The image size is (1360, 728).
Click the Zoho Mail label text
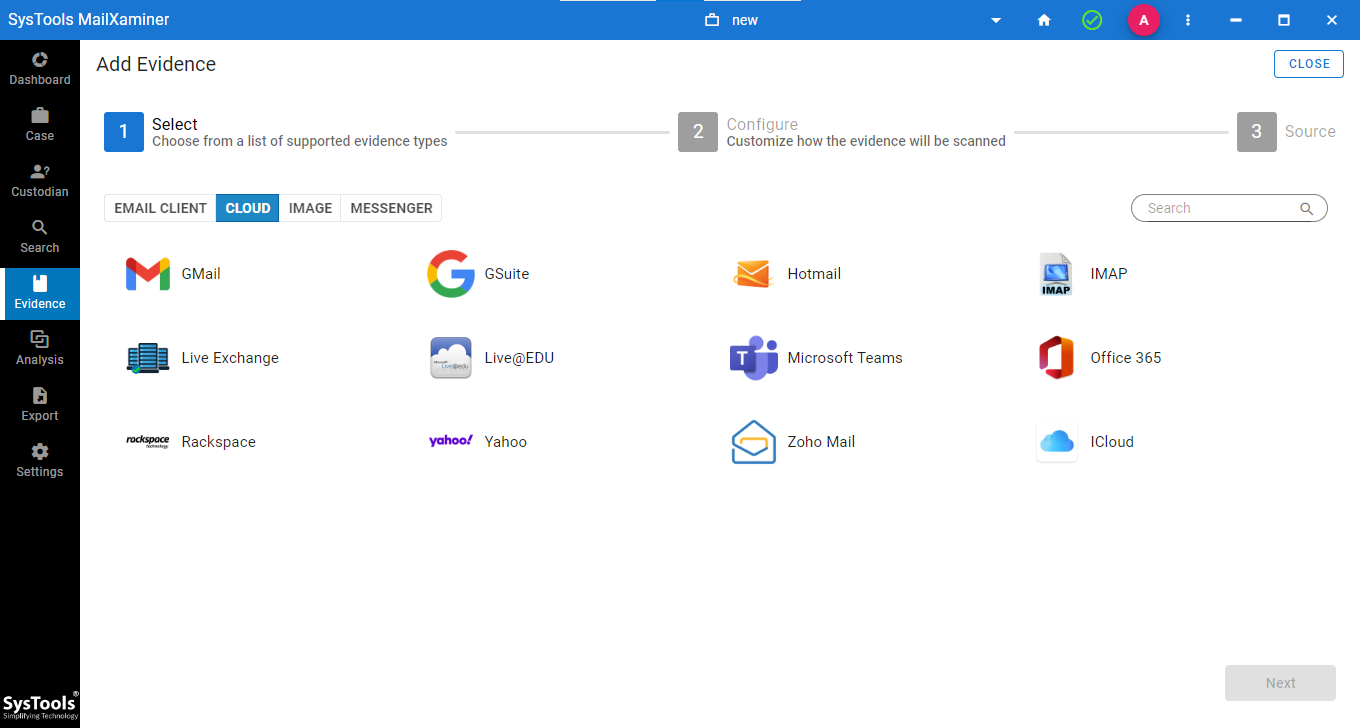pyautogui.click(x=821, y=442)
